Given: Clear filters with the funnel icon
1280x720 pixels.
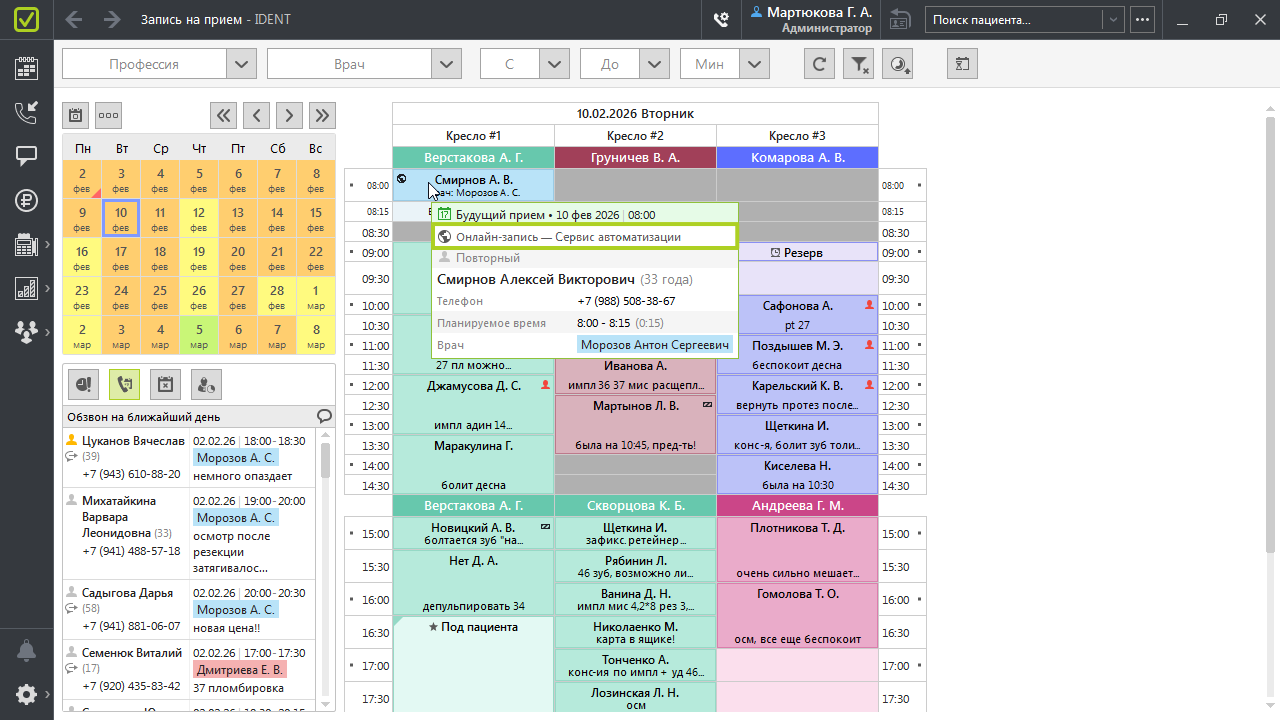Looking at the screenshot, I should pos(859,64).
